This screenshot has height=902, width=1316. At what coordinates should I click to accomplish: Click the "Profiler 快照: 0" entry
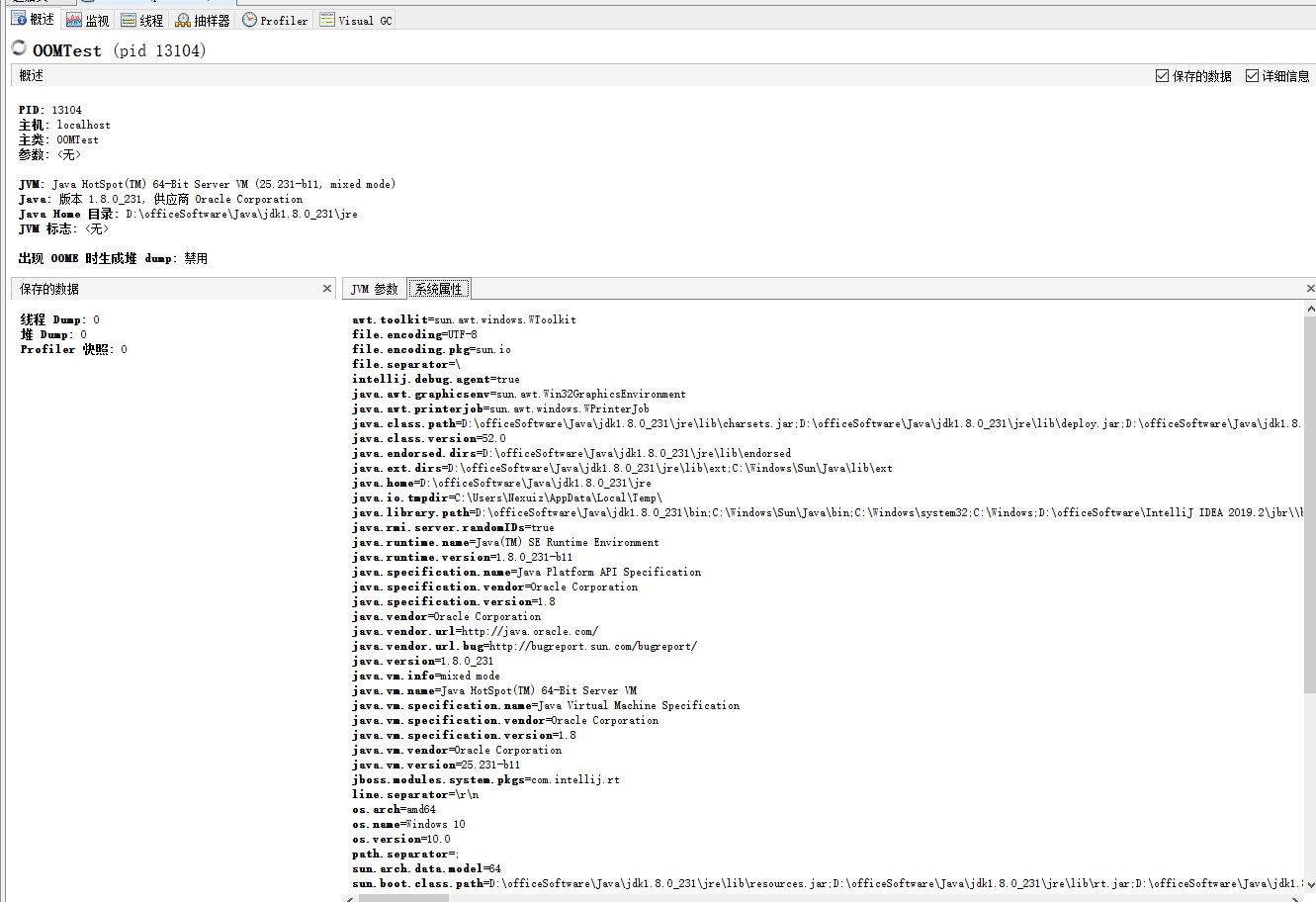(x=74, y=349)
